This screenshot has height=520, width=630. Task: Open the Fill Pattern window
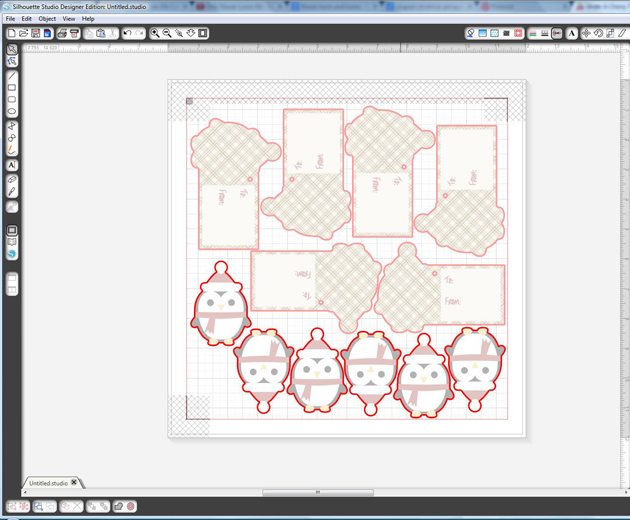coord(495,33)
